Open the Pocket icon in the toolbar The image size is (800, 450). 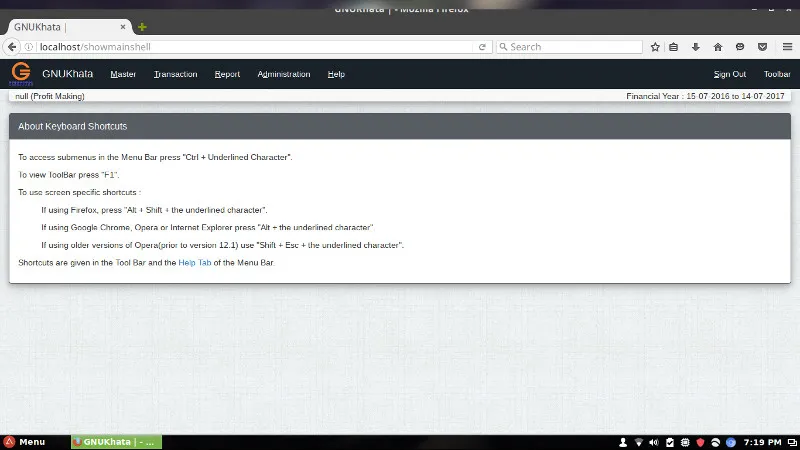[x=763, y=47]
